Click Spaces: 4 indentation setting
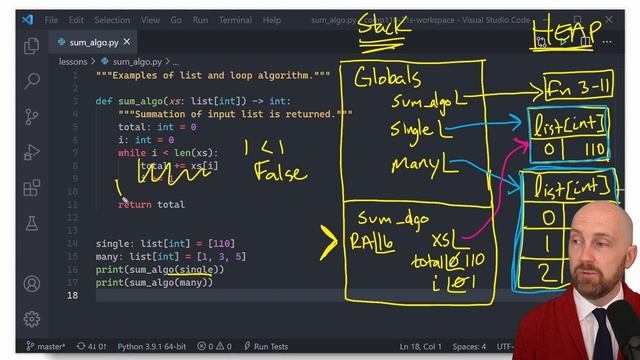 (469, 347)
